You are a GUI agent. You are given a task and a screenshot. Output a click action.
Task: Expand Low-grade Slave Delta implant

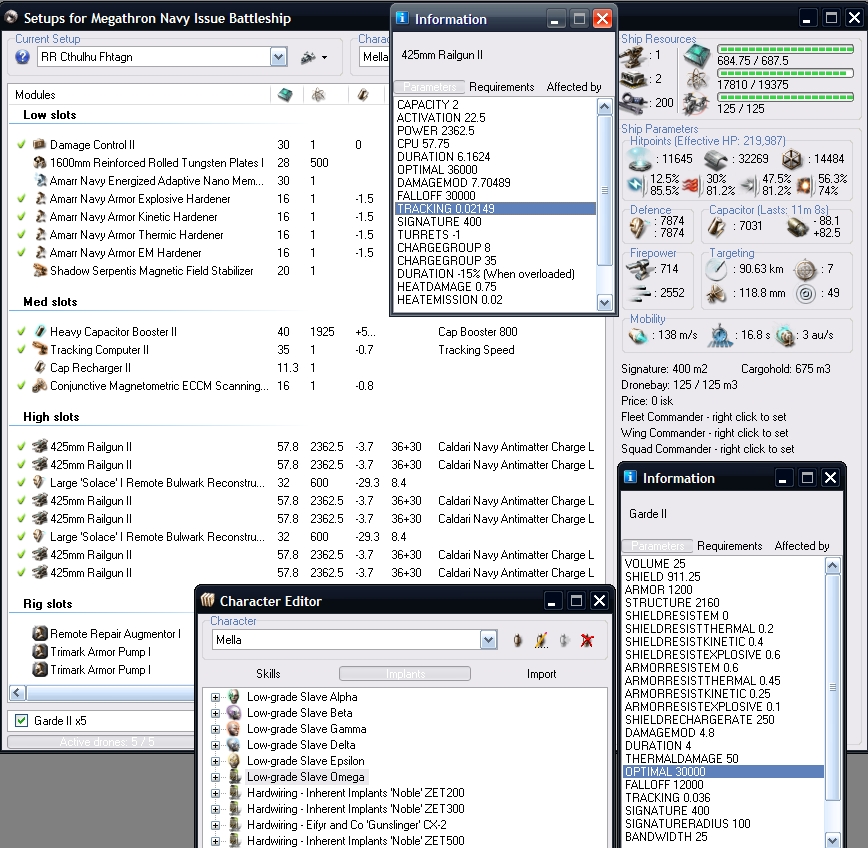[x=215, y=745]
